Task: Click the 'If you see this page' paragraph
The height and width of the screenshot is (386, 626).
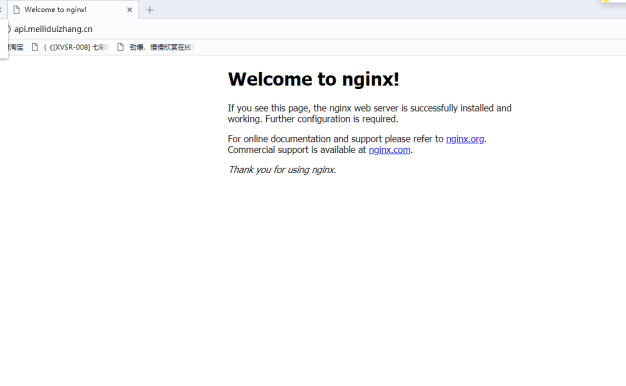Action: (x=369, y=113)
